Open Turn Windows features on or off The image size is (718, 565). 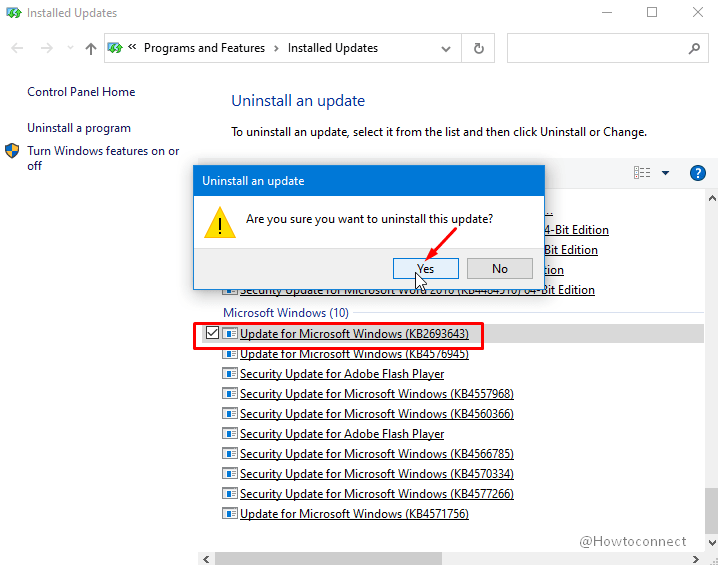(x=103, y=158)
